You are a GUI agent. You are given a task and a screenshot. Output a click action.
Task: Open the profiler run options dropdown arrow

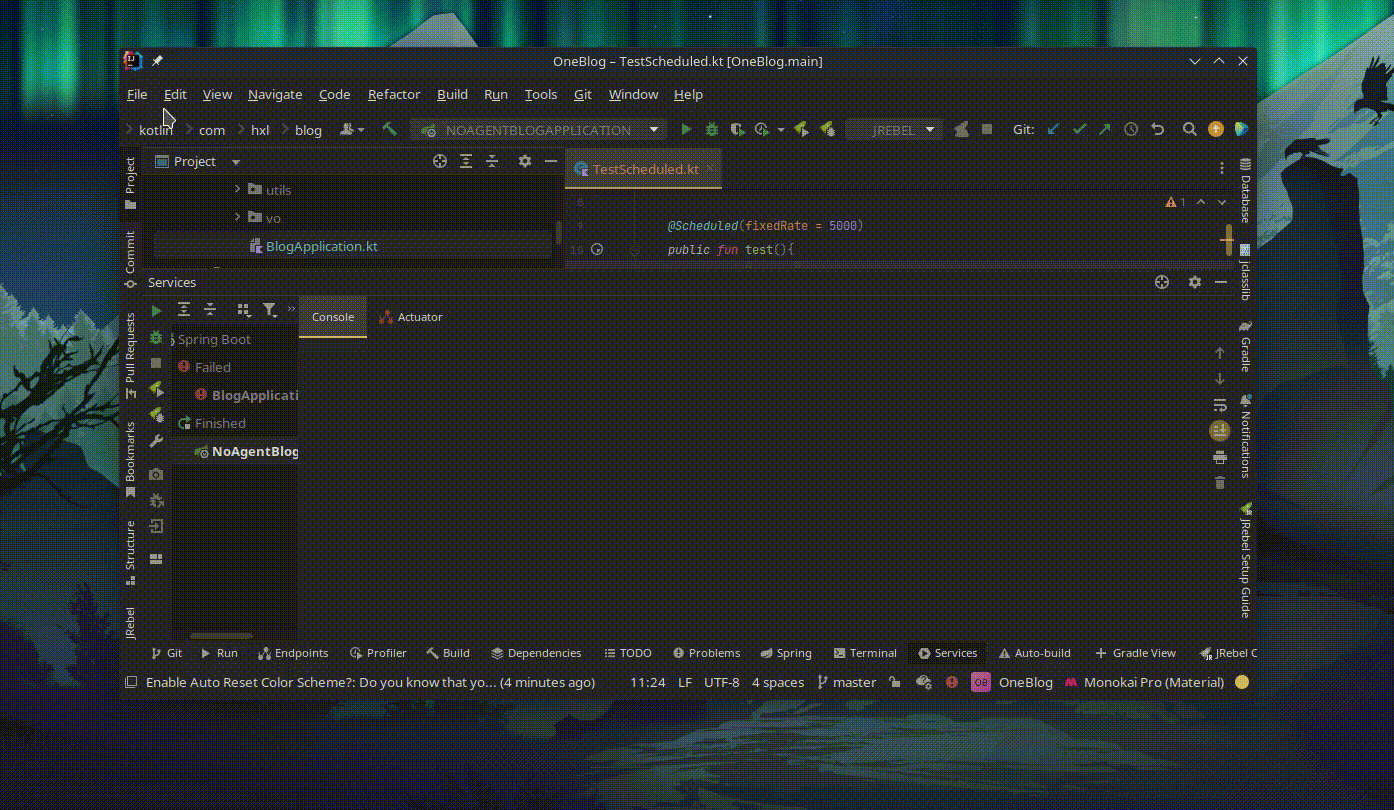(x=781, y=130)
